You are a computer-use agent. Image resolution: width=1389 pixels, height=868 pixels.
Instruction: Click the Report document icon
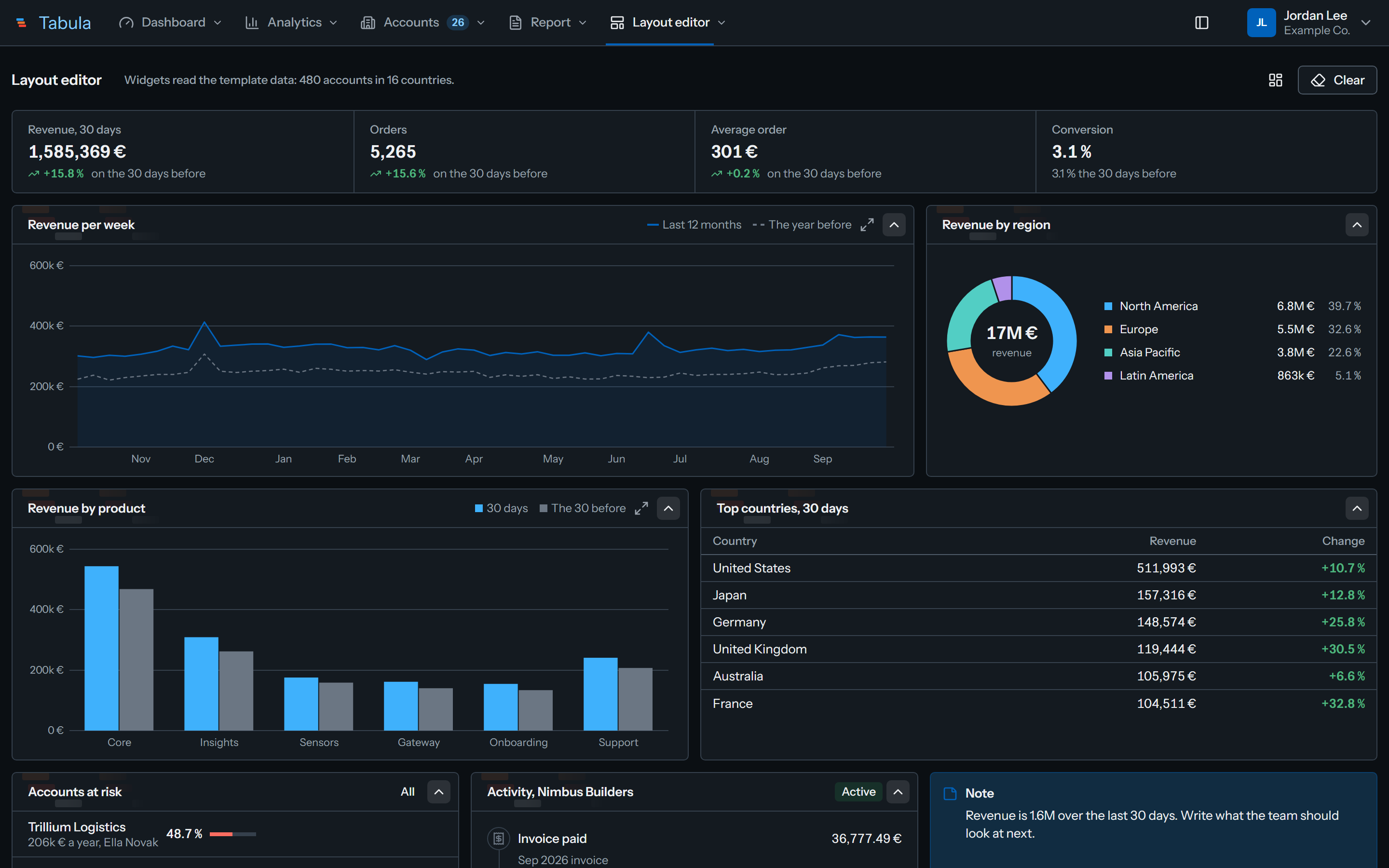(x=515, y=22)
